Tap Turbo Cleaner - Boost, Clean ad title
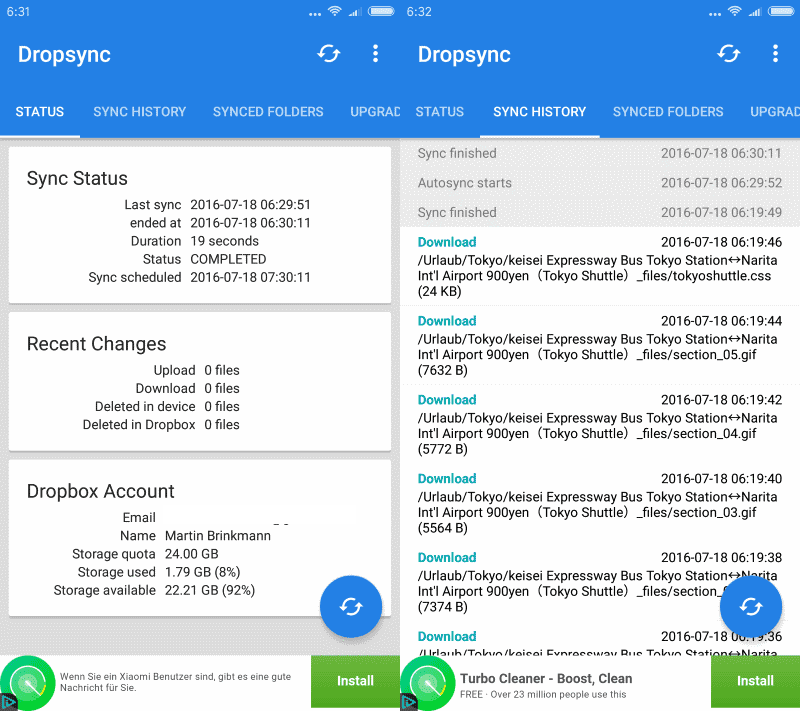 (546, 678)
